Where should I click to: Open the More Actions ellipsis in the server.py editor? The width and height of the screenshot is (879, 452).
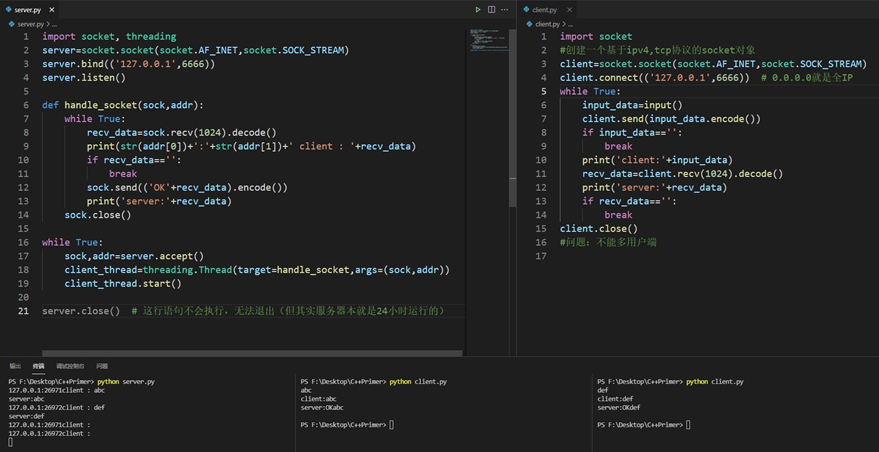(x=505, y=10)
